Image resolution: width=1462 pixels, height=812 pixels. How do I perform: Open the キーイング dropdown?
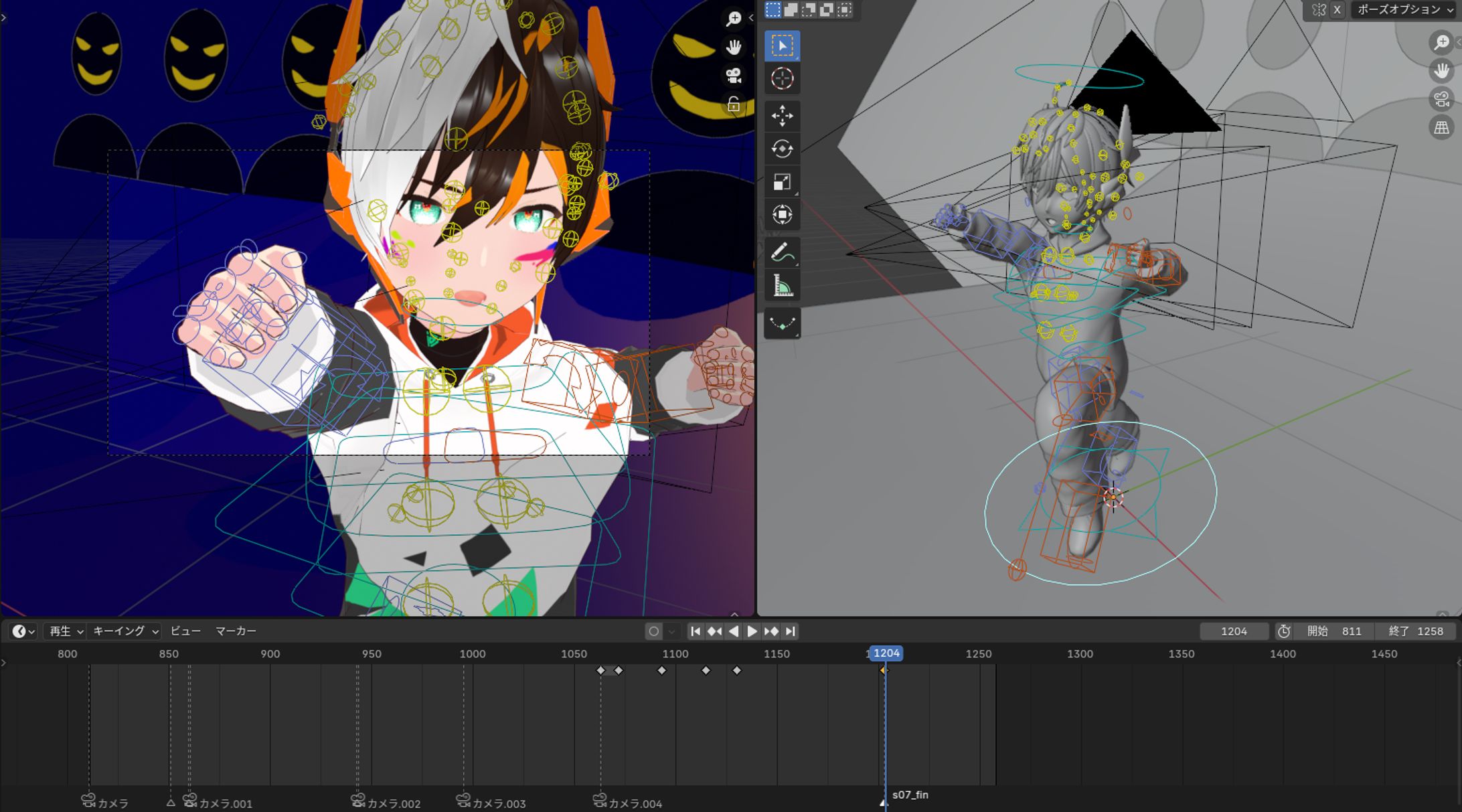125,631
